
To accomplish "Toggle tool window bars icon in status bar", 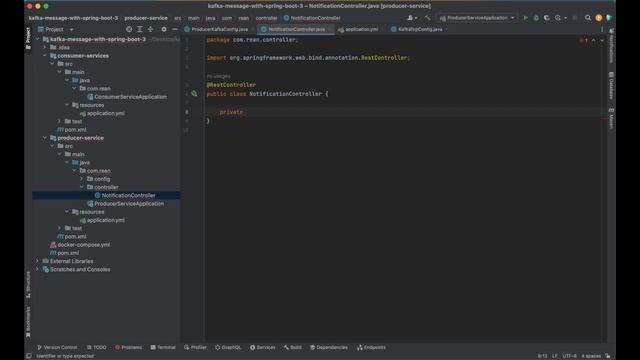I will 29,356.
